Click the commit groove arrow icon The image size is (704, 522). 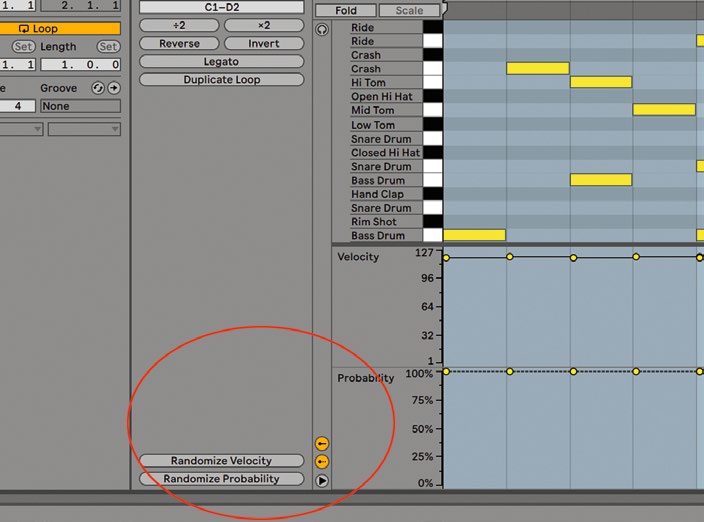114,88
